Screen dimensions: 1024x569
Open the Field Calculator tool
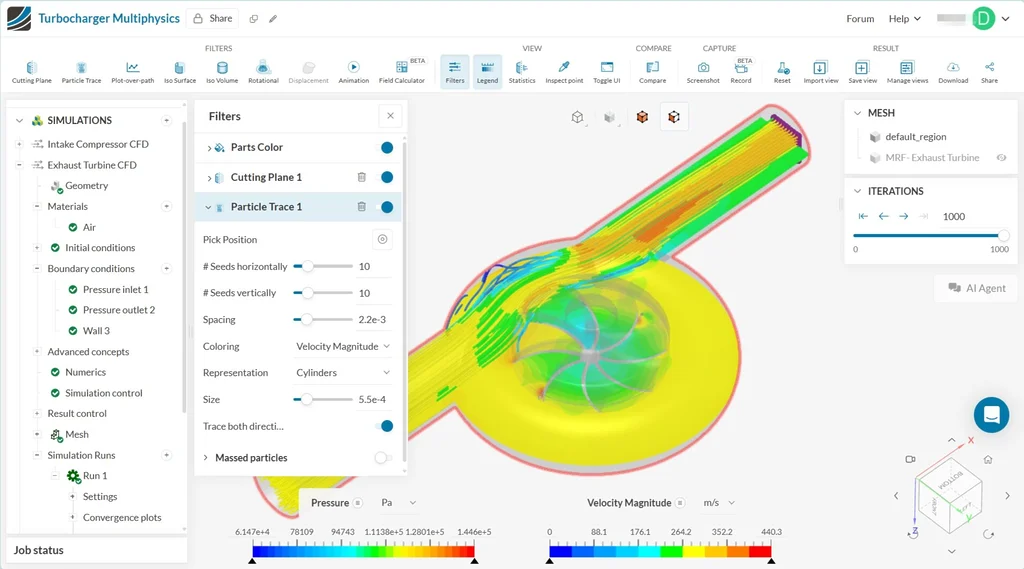pos(401,71)
